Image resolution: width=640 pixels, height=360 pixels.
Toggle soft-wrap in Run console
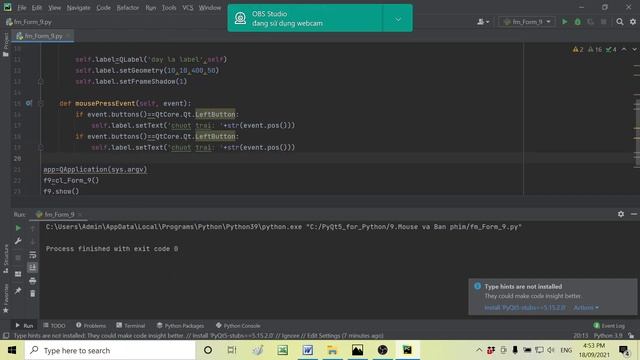(x=33, y=255)
